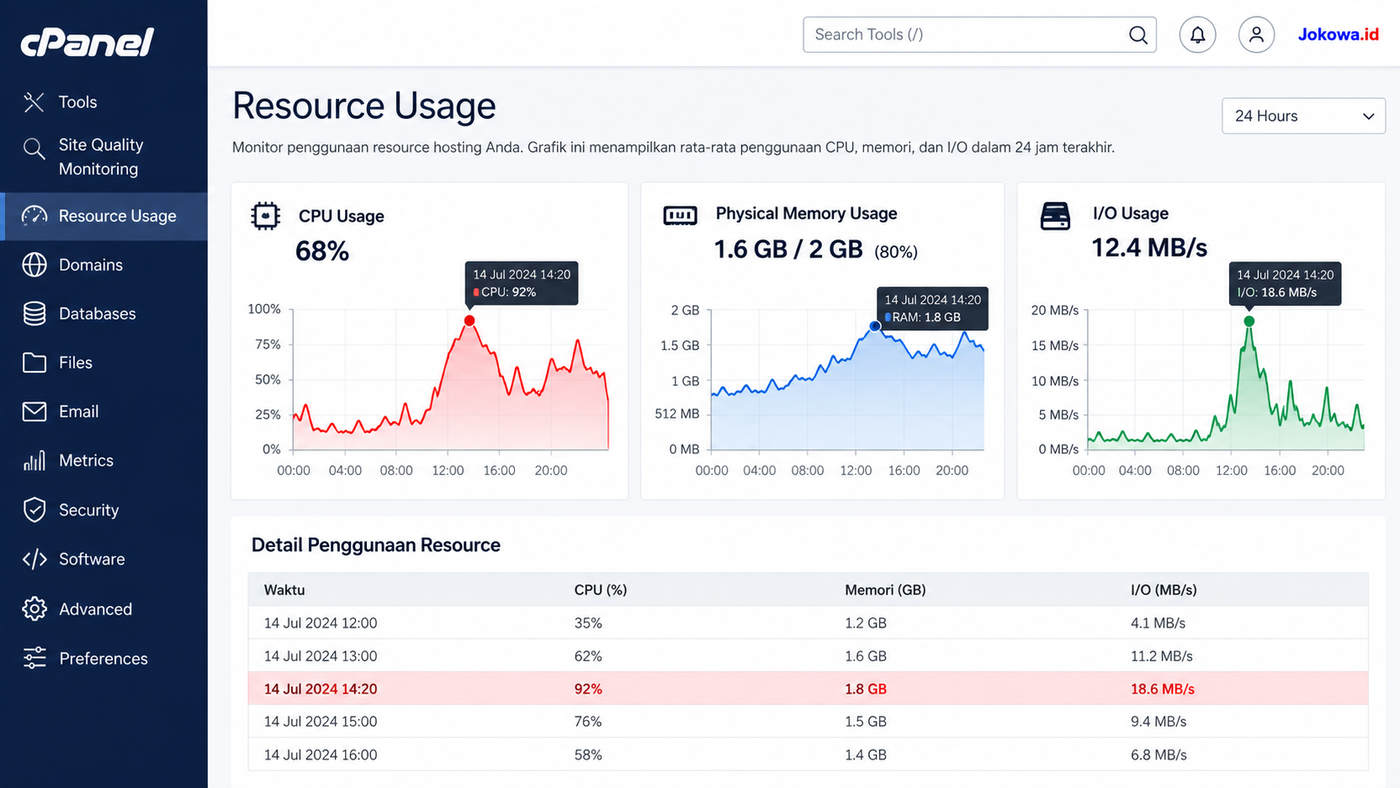Click the Resource Usage gauge icon
Viewport: 1400px width, 788px height.
click(x=34, y=216)
